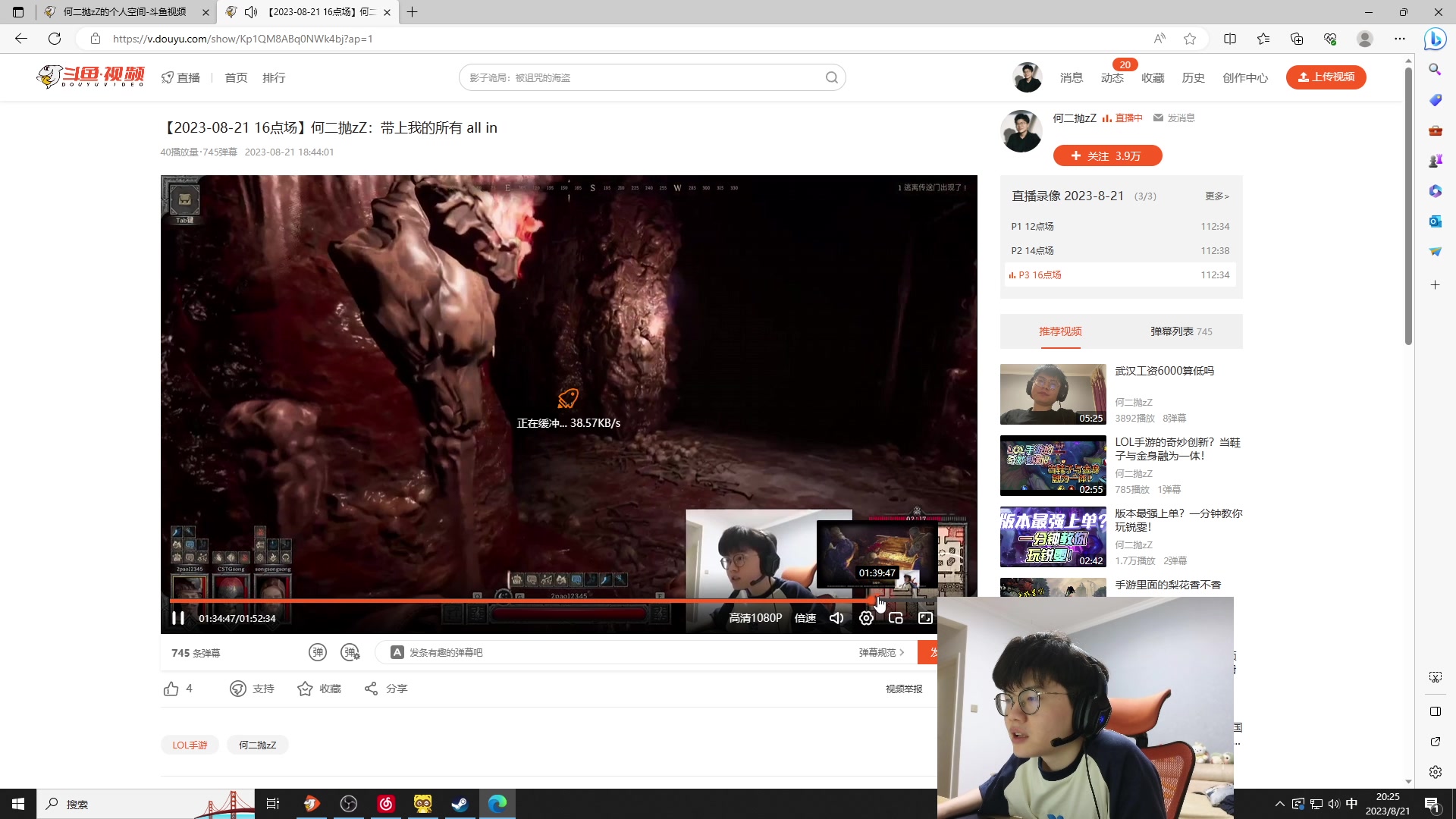The width and height of the screenshot is (1456, 819).
Task: Play P1 12点场 episode
Action: click(1121, 226)
